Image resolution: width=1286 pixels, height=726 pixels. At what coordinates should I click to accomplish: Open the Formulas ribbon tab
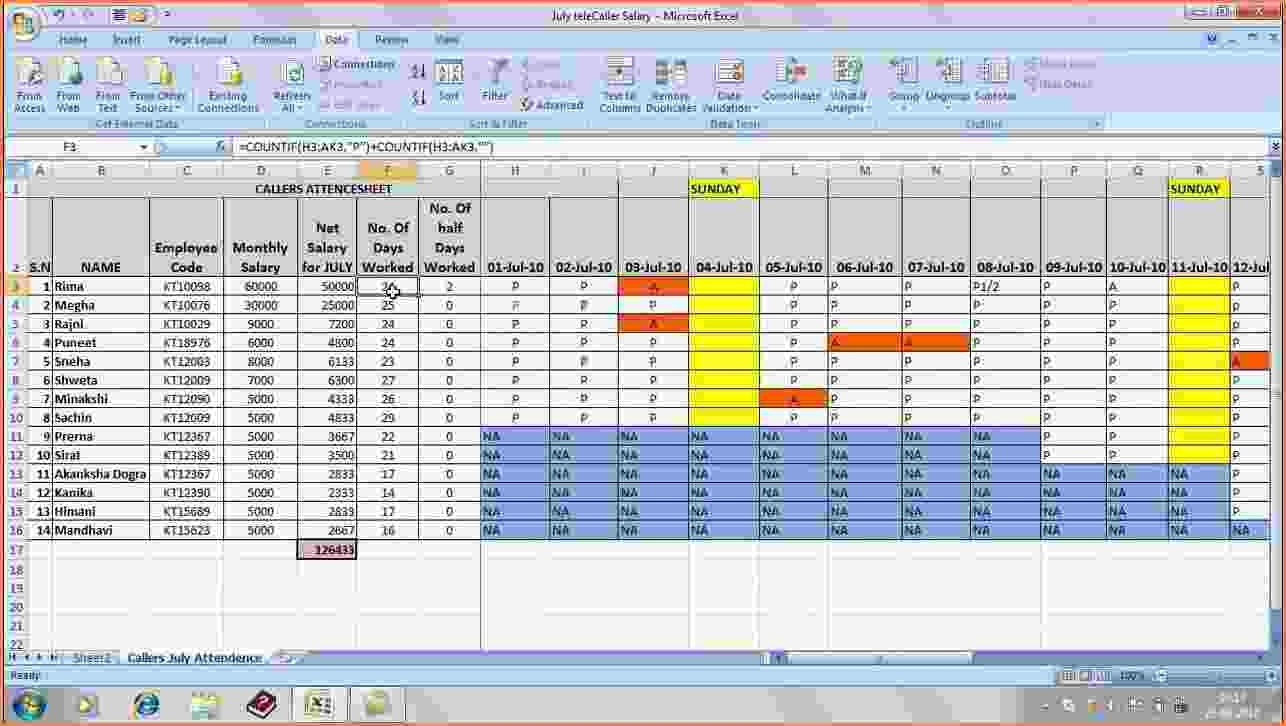click(x=274, y=40)
